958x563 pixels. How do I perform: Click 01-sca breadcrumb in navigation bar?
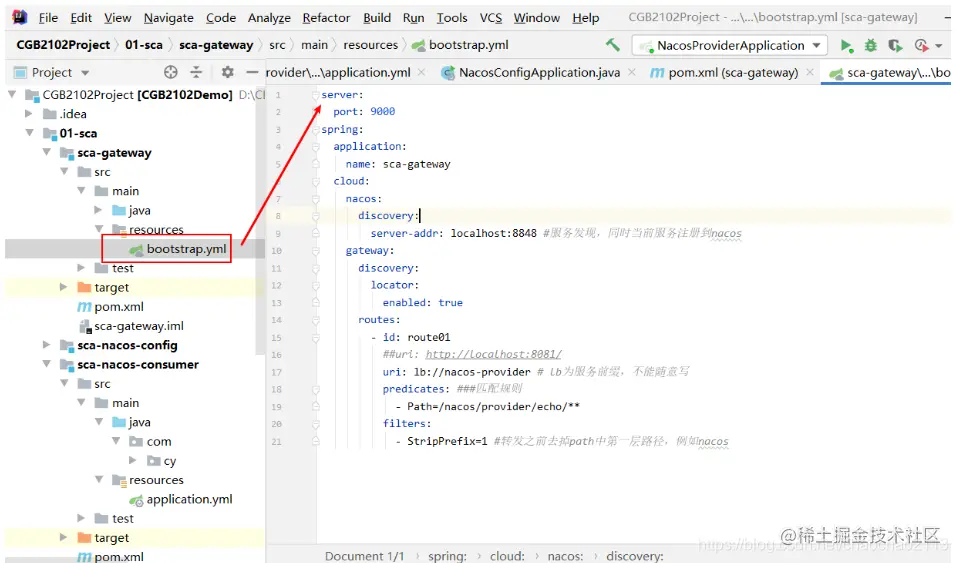144,45
